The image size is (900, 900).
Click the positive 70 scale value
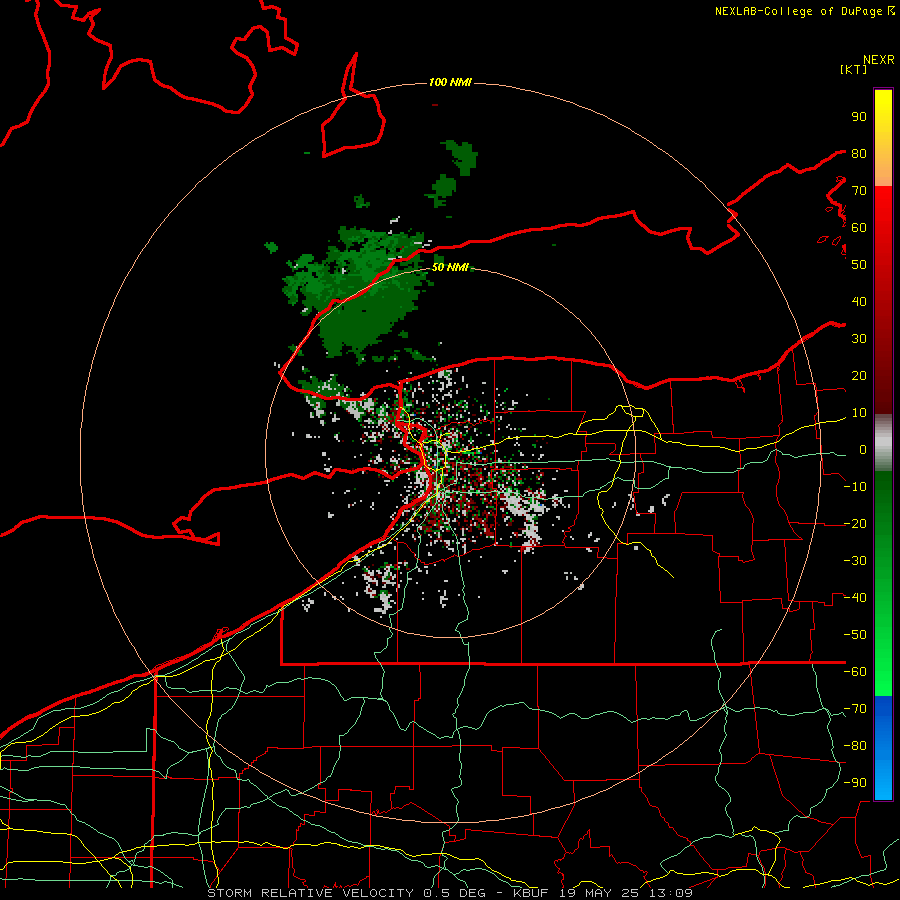tap(859, 191)
